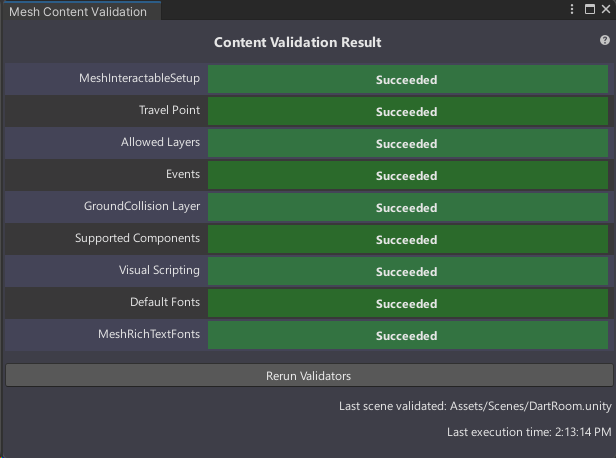Click Succeeded result for GroundCollision Layer

408,207
